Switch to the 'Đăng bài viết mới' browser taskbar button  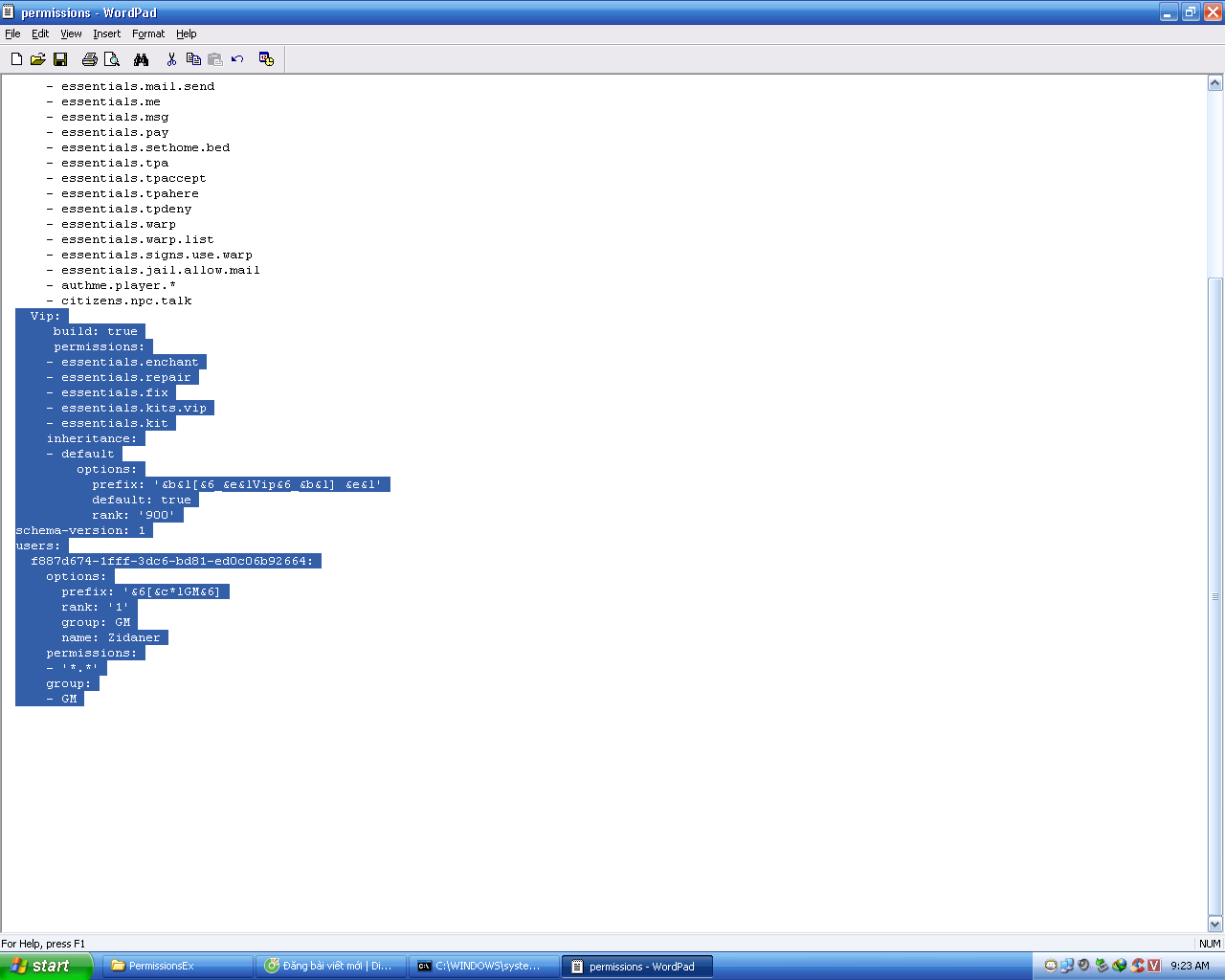[332, 966]
